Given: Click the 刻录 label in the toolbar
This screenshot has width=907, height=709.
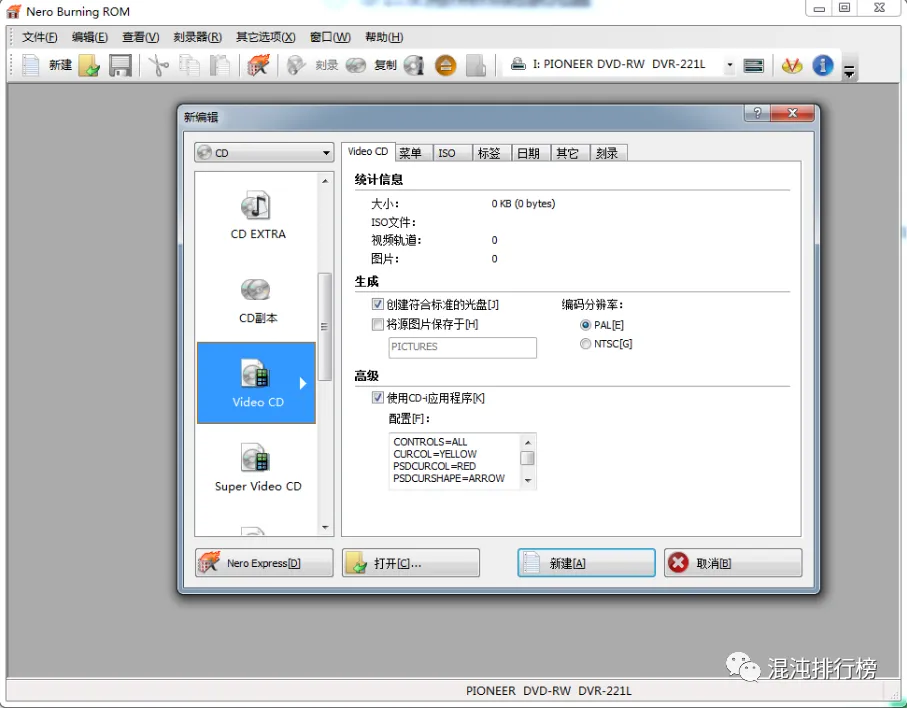Looking at the screenshot, I should click(x=326, y=65).
